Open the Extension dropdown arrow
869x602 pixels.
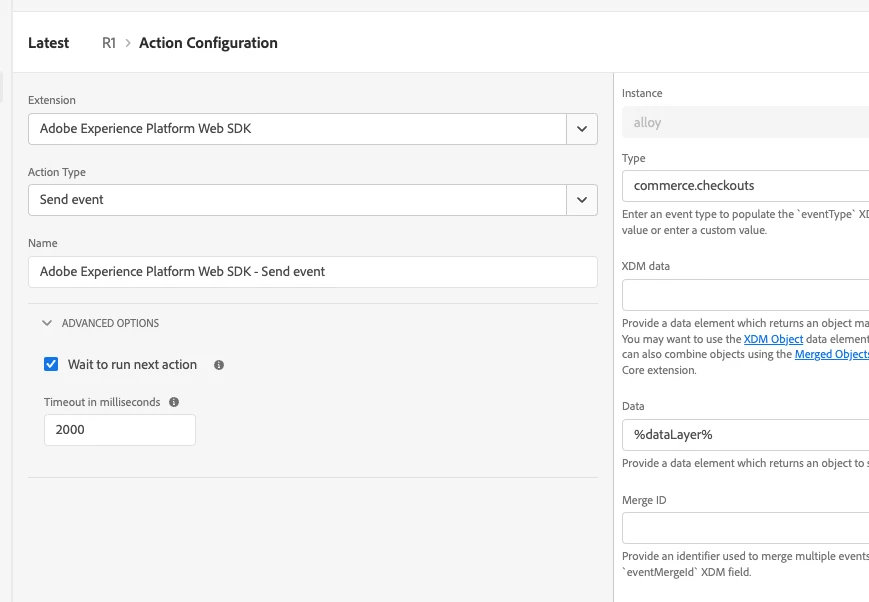(x=582, y=128)
